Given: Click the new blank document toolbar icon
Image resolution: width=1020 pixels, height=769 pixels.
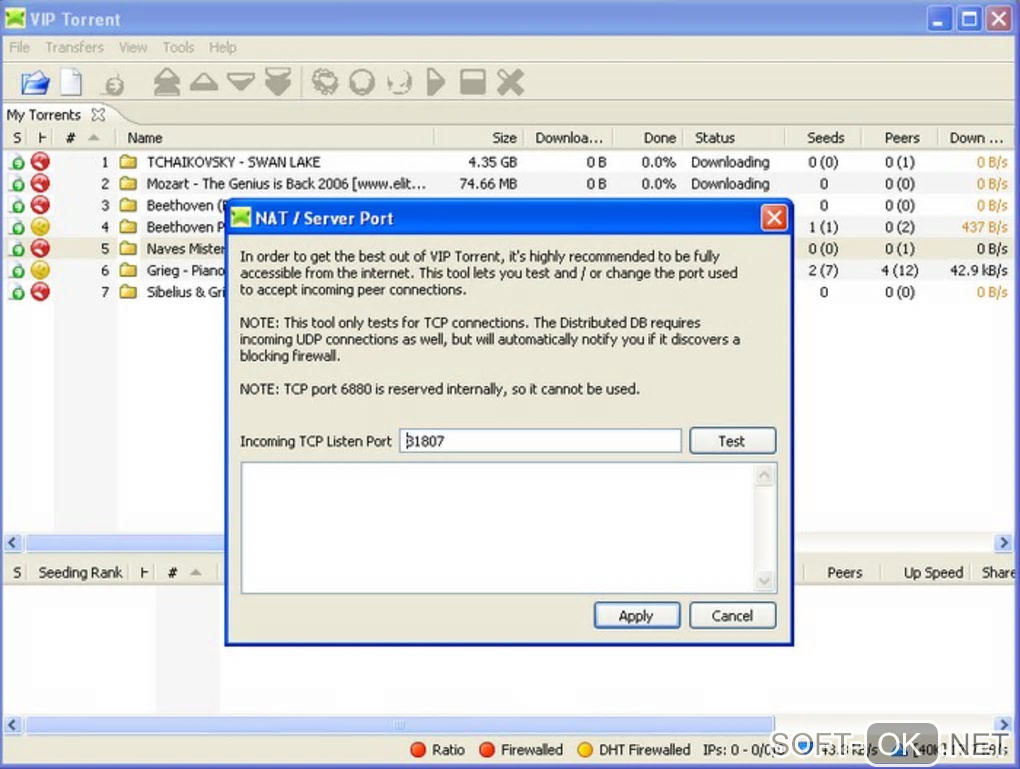Looking at the screenshot, I should point(72,83).
